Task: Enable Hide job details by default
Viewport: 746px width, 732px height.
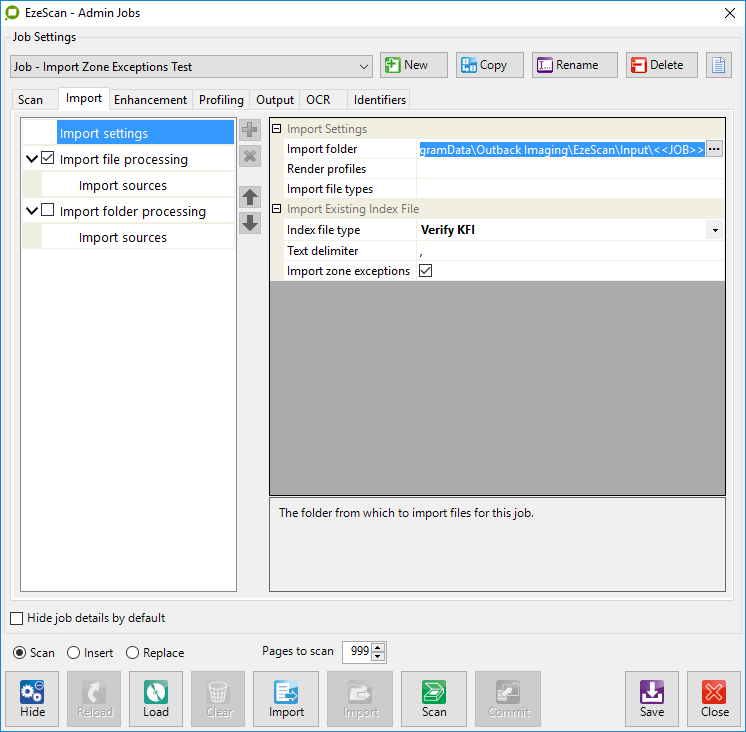Action: coord(16,618)
